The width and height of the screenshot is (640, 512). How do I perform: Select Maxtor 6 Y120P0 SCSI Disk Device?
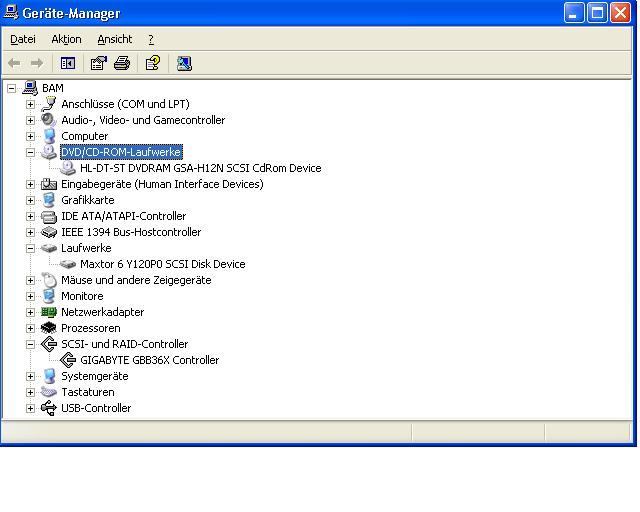162,264
